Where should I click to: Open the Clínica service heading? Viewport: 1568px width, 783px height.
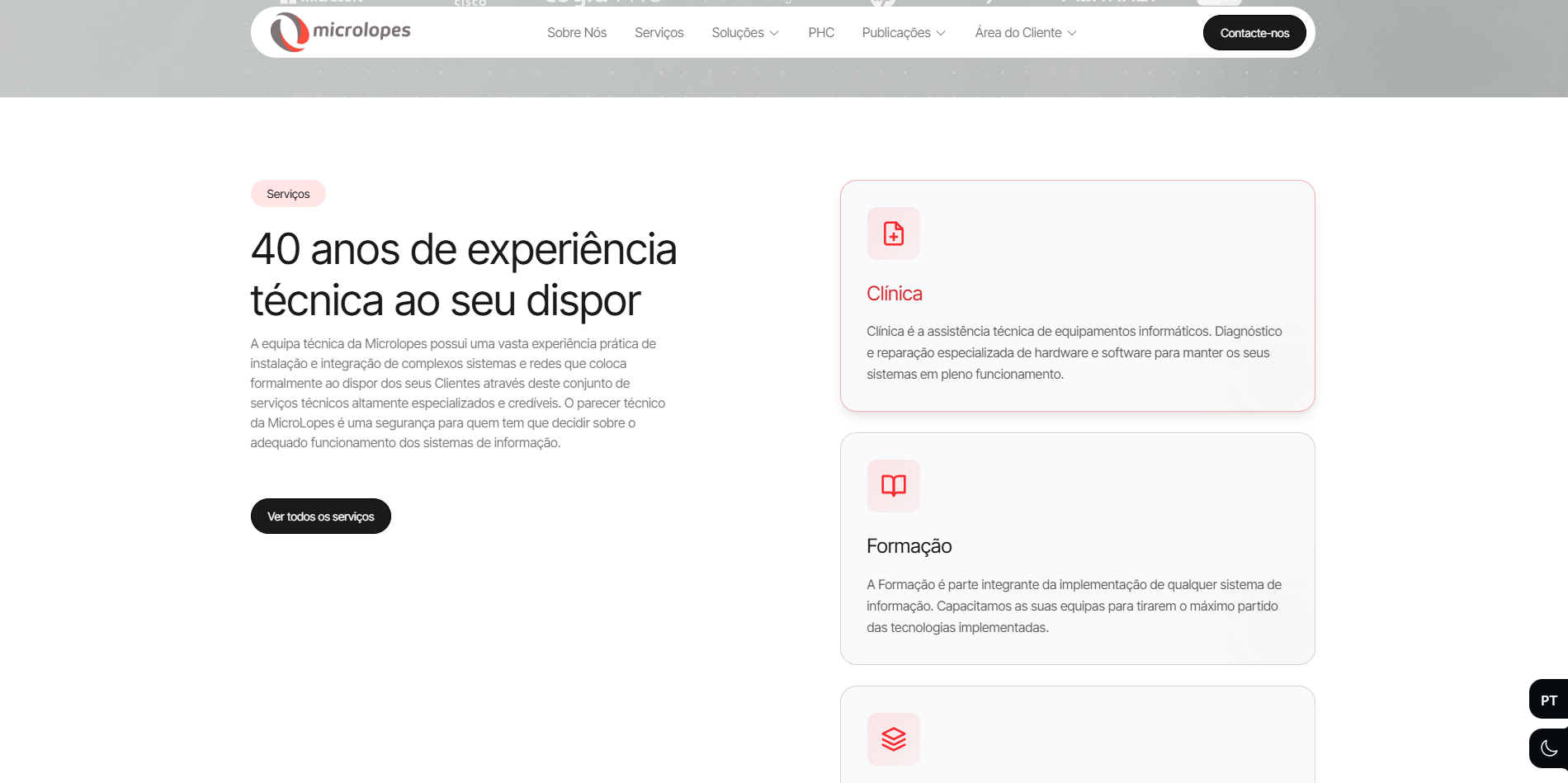(x=895, y=294)
